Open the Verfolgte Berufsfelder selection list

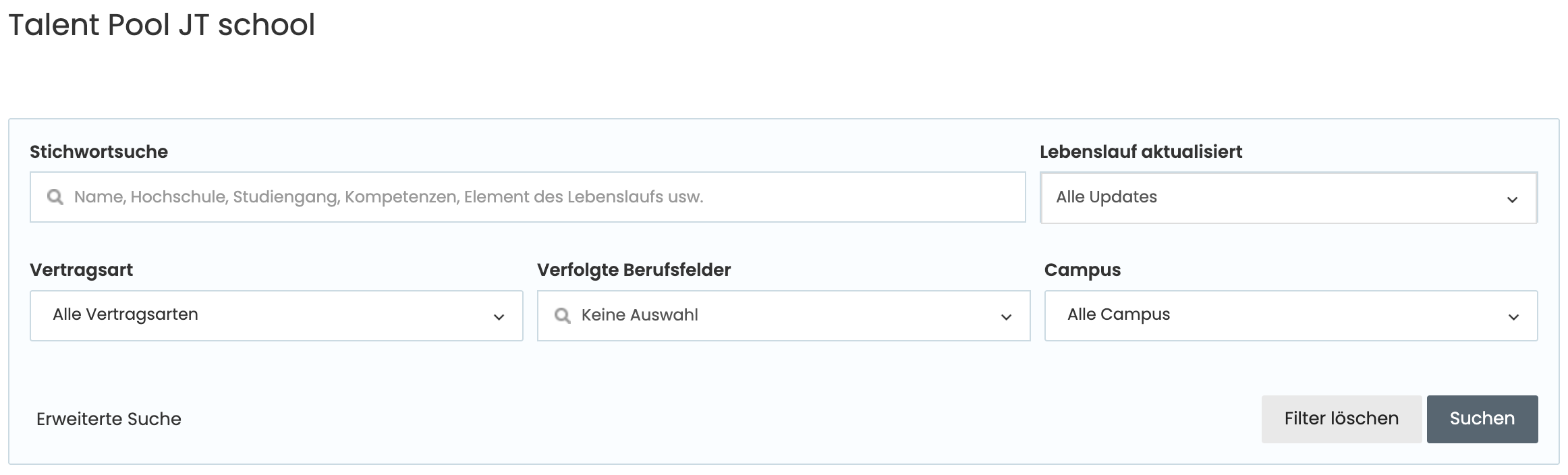point(783,315)
